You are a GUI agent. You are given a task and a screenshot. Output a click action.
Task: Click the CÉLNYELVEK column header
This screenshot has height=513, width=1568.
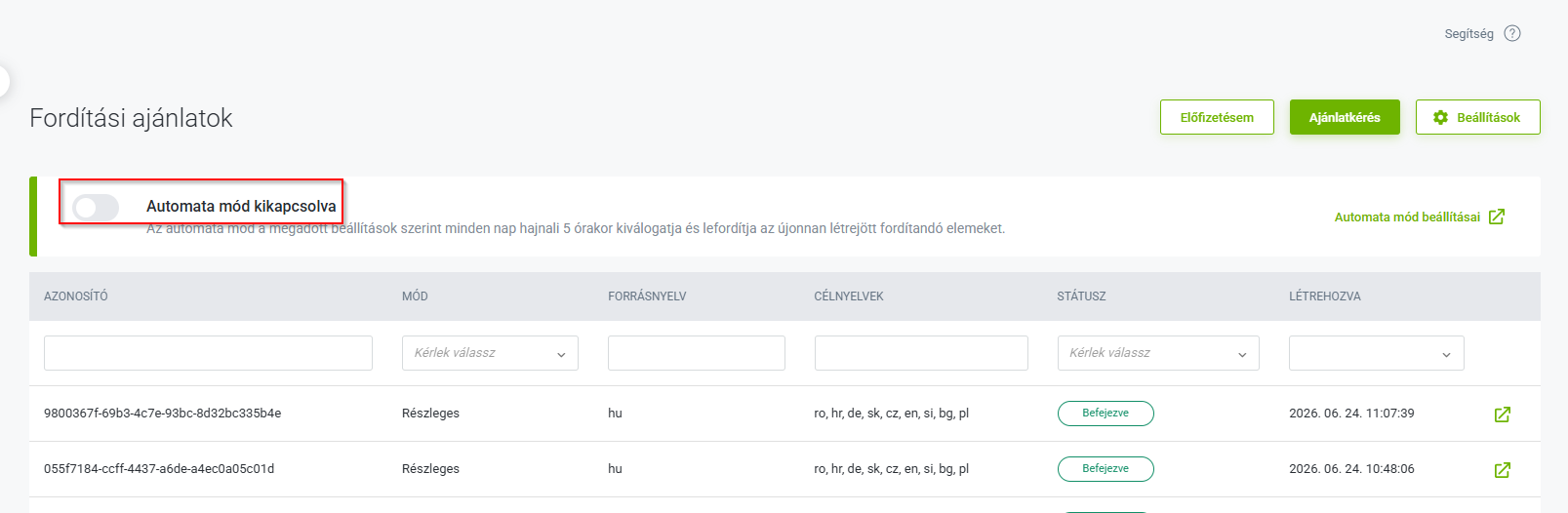click(849, 296)
